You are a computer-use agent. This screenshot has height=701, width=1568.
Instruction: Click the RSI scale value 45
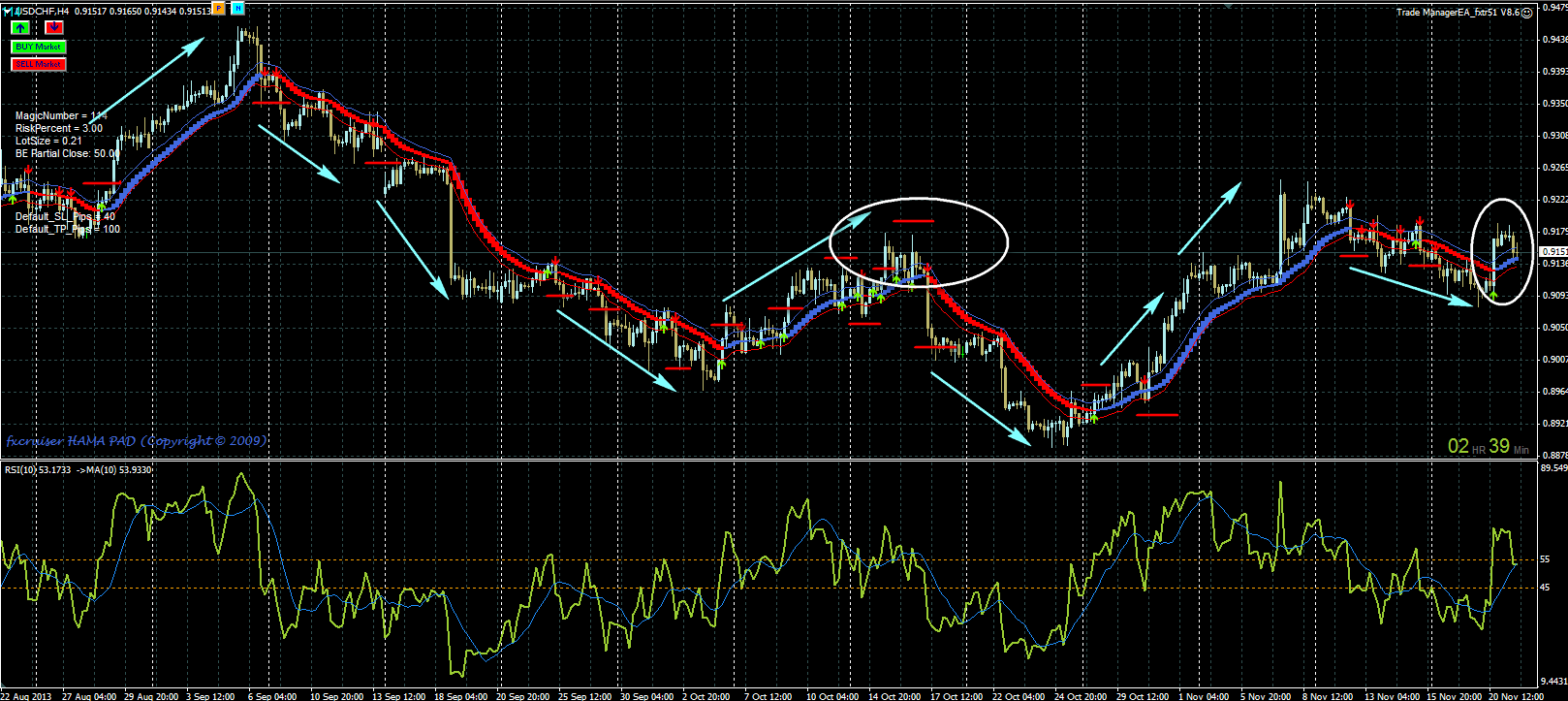pos(1546,588)
